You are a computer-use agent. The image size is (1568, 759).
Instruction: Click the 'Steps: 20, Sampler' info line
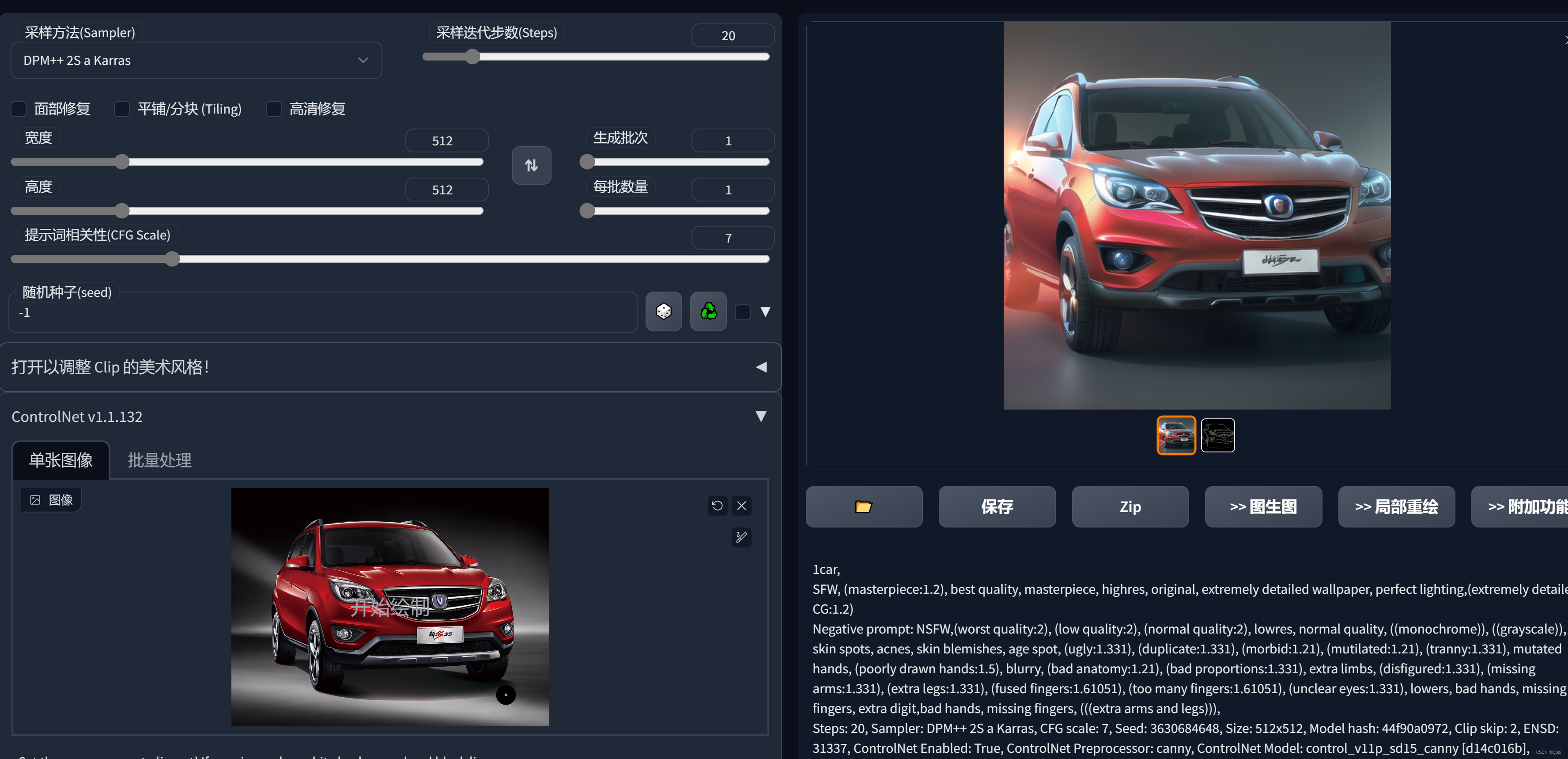(x=1186, y=729)
